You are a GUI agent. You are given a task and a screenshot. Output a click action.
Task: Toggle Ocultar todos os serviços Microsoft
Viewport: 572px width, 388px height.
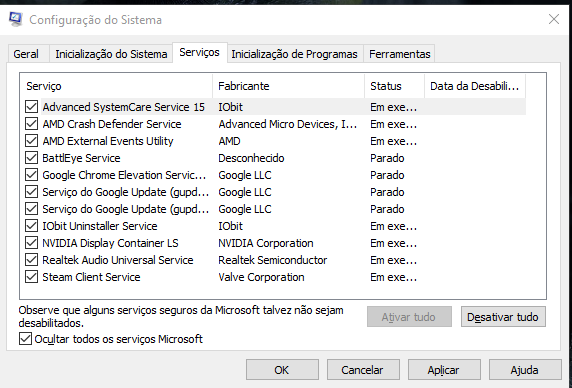click(25, 339)
